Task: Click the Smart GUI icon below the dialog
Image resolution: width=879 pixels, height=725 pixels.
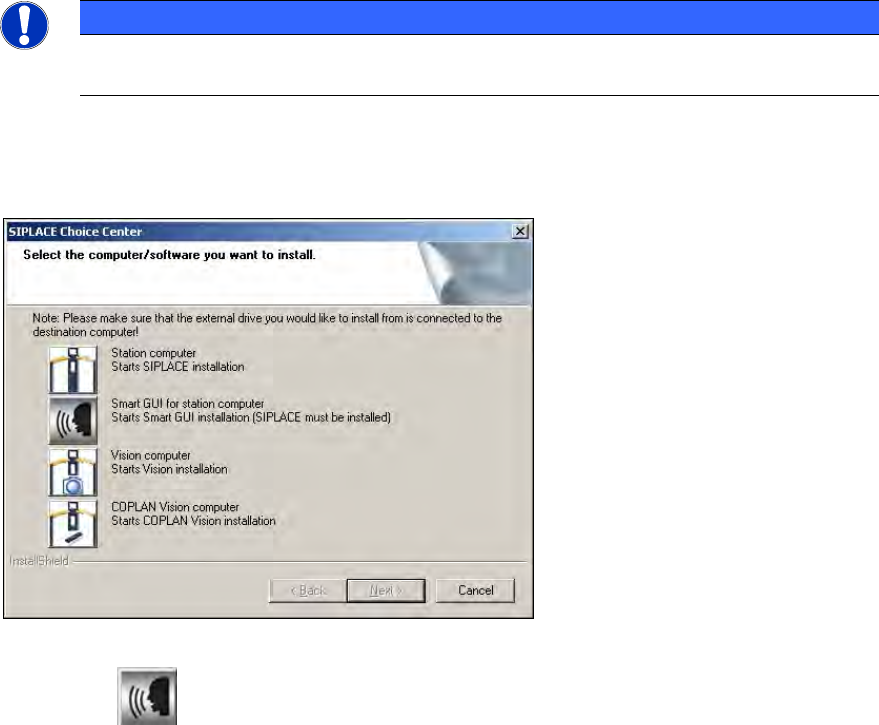Action: click(x=147, y=696)
